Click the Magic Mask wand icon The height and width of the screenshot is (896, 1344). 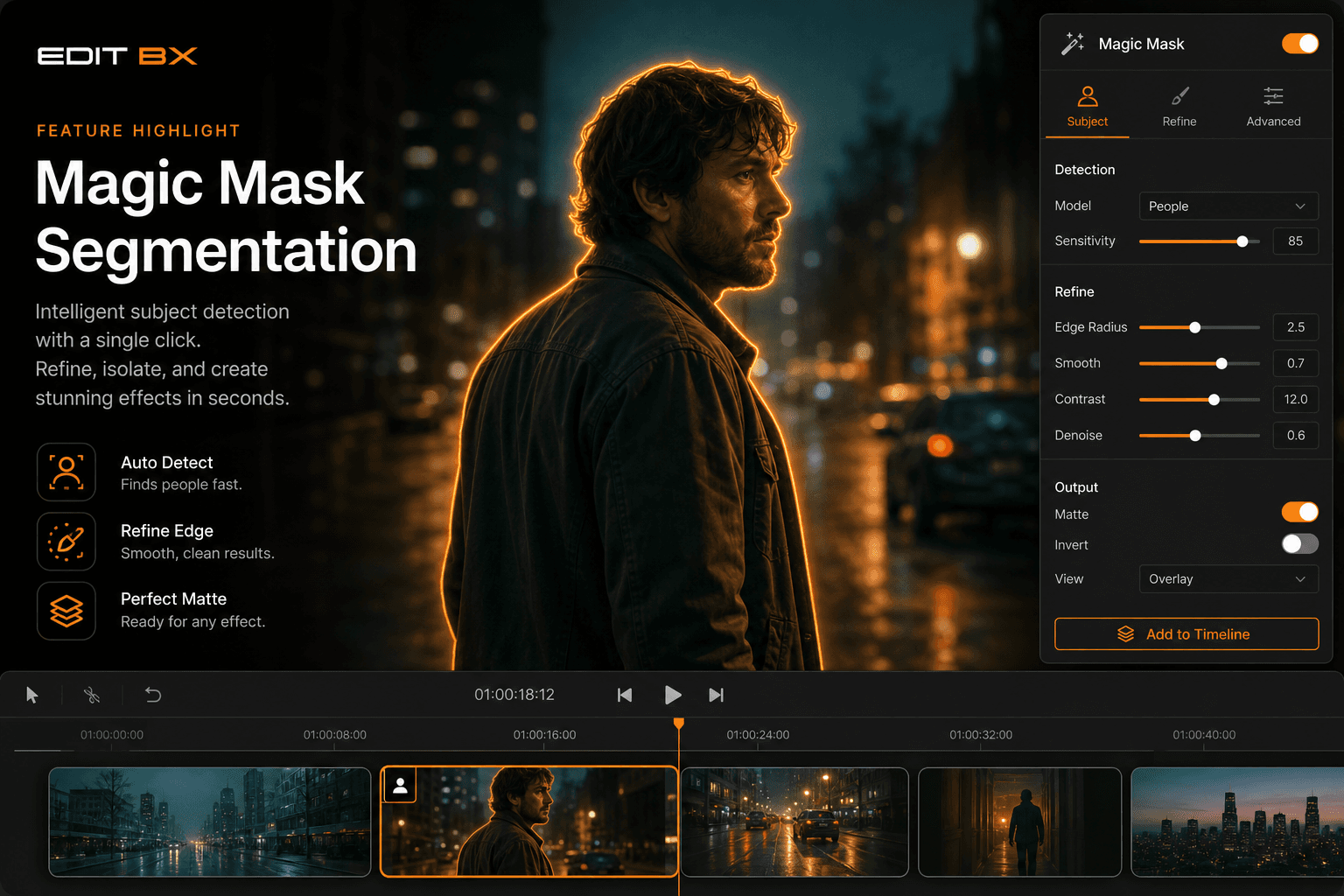click(1073, 44)
